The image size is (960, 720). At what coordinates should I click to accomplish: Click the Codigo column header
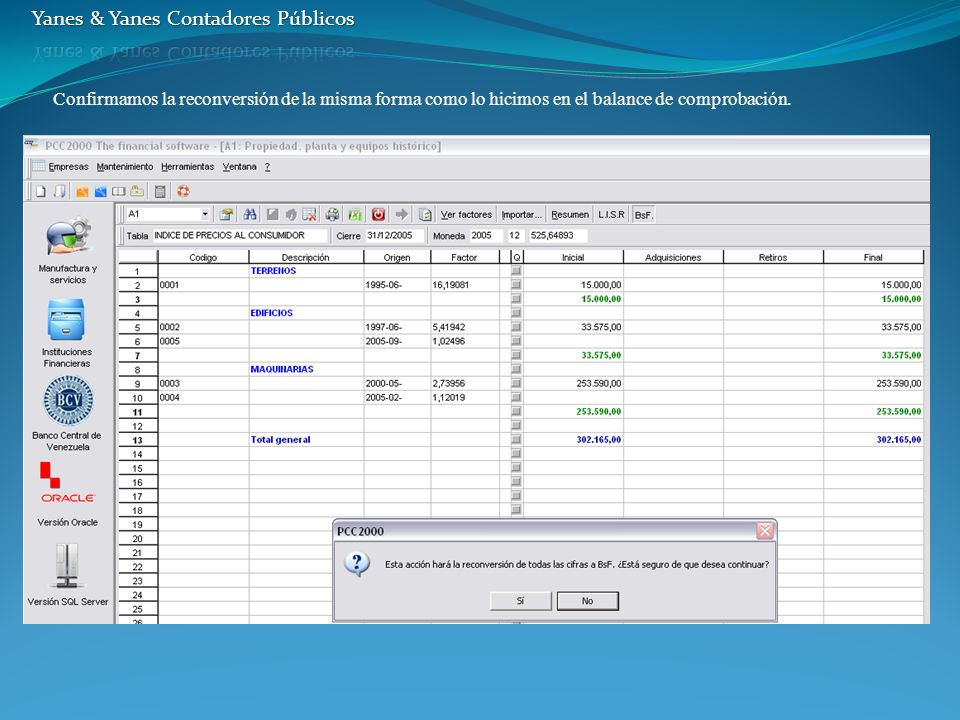[203, 257]
